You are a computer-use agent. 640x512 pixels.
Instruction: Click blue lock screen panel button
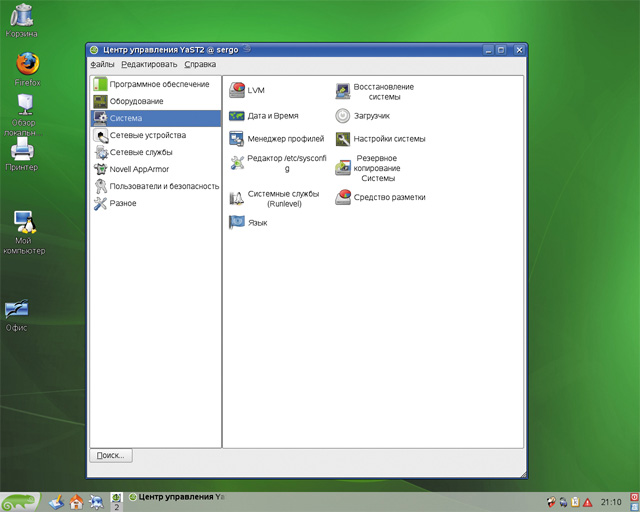click(635, 507)
